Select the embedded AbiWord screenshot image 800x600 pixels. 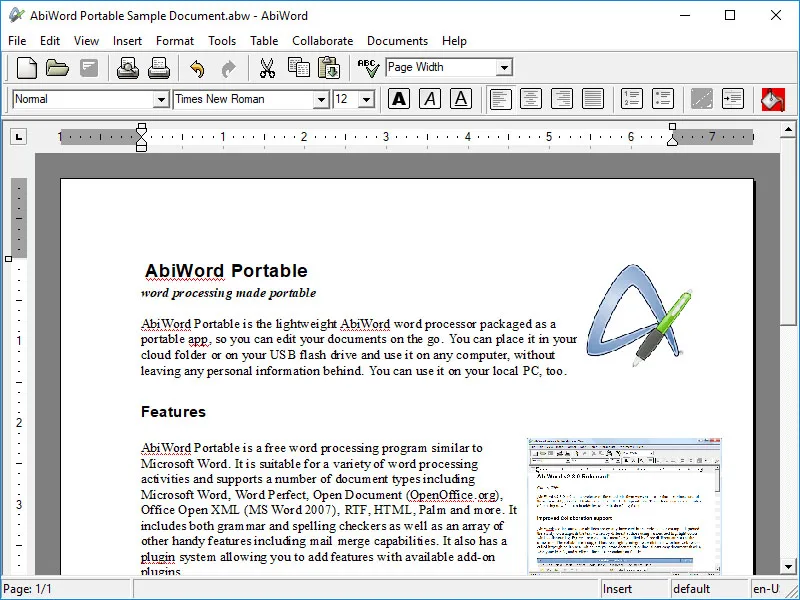tap(624, 506)
